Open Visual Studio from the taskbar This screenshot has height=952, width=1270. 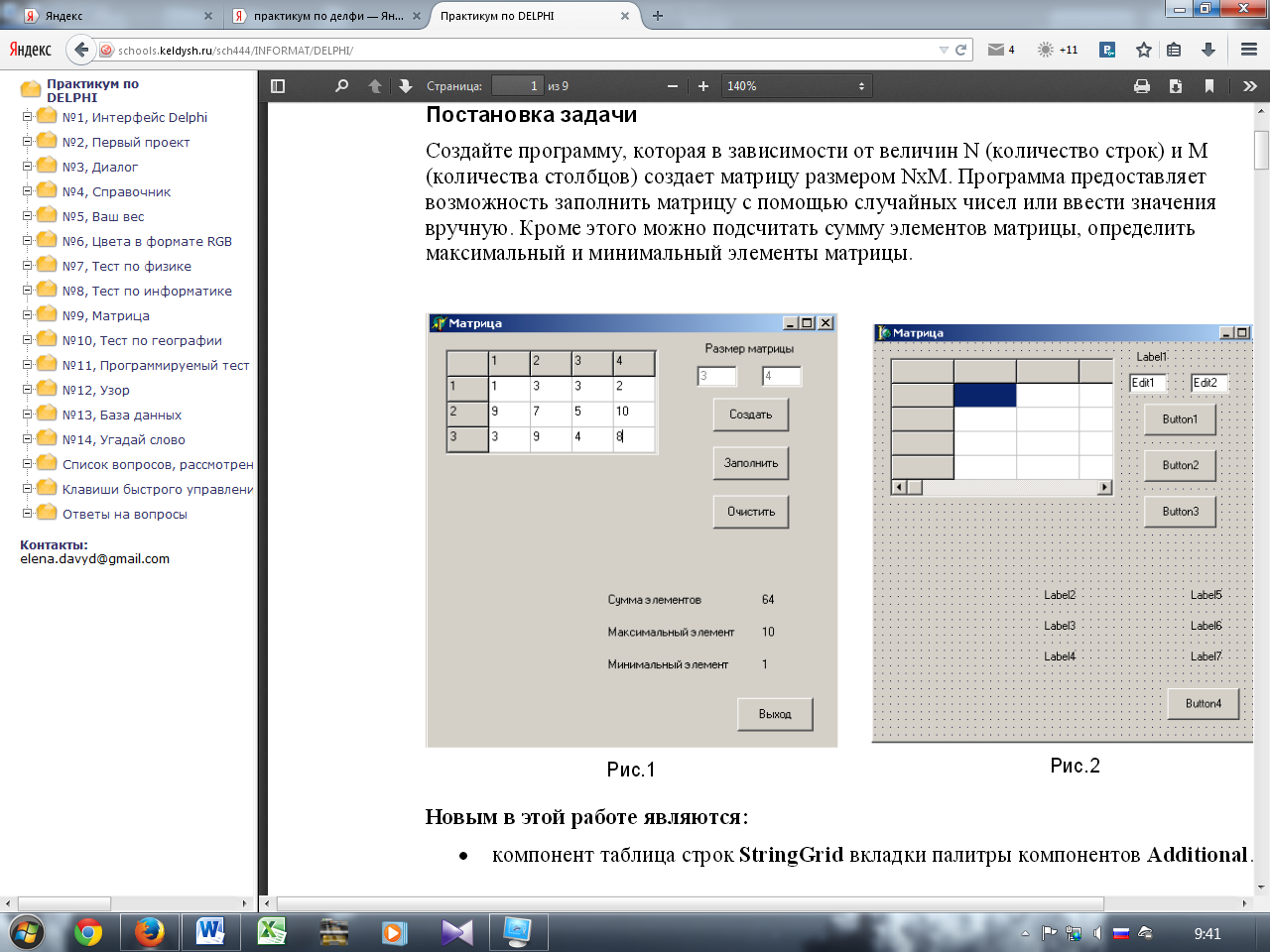(457, 933)
